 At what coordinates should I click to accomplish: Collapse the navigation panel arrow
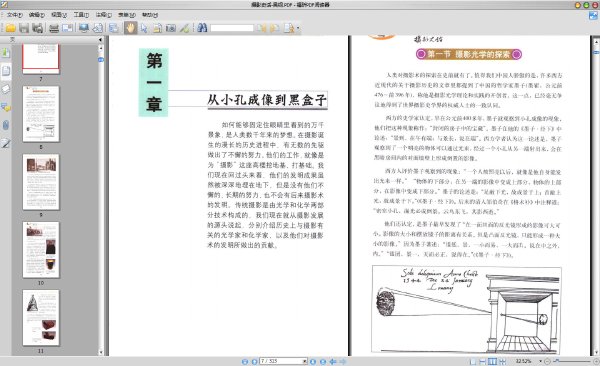[x=100, y=40]
